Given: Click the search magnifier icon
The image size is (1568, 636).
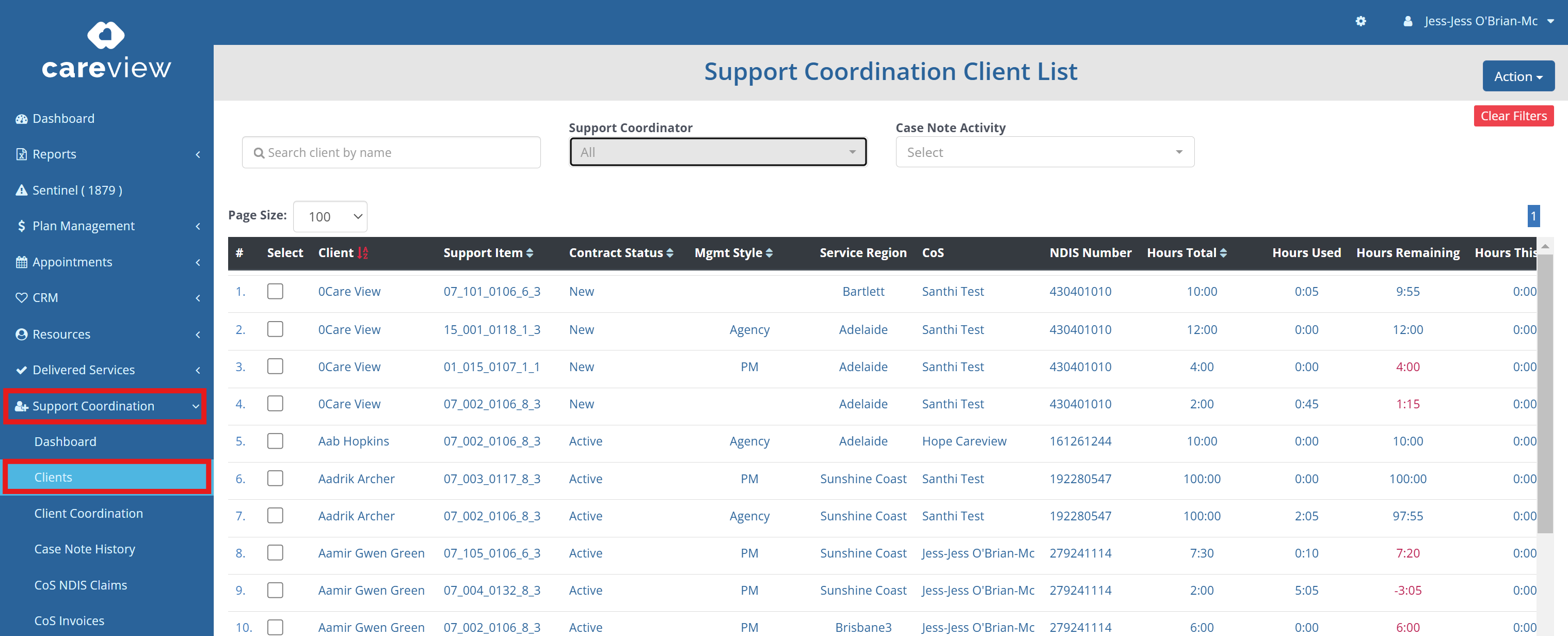Looking at the screenshot, I should click(259, 153).
